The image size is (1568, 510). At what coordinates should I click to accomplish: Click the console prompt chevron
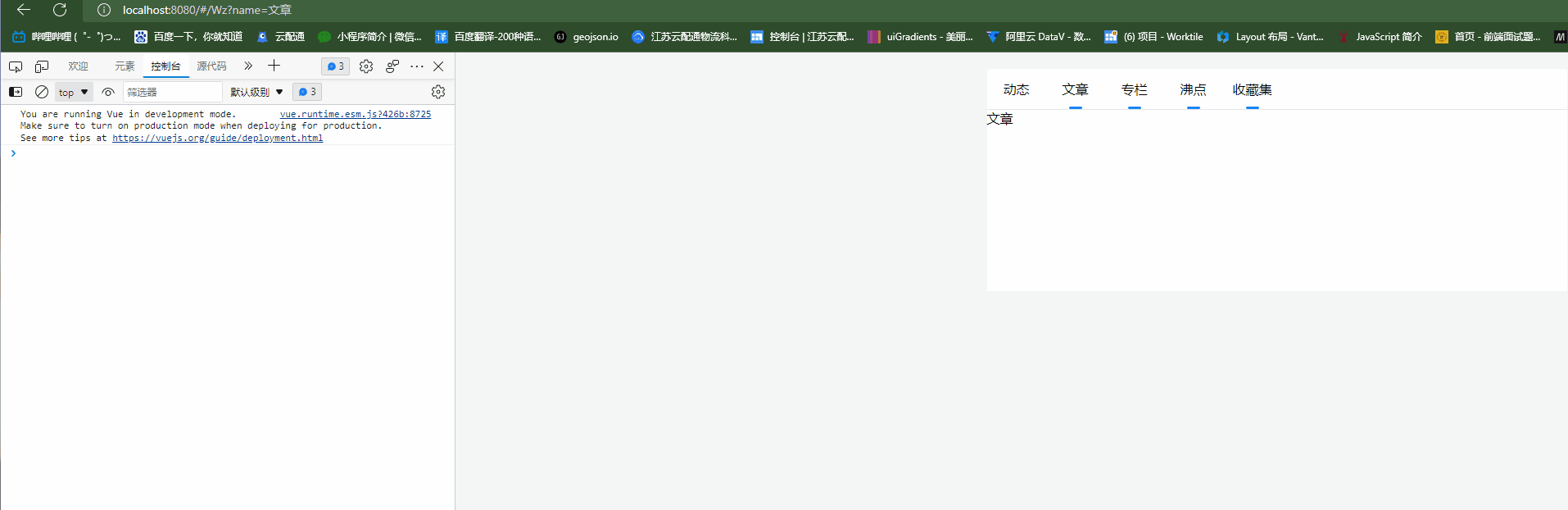click(13, 153)
